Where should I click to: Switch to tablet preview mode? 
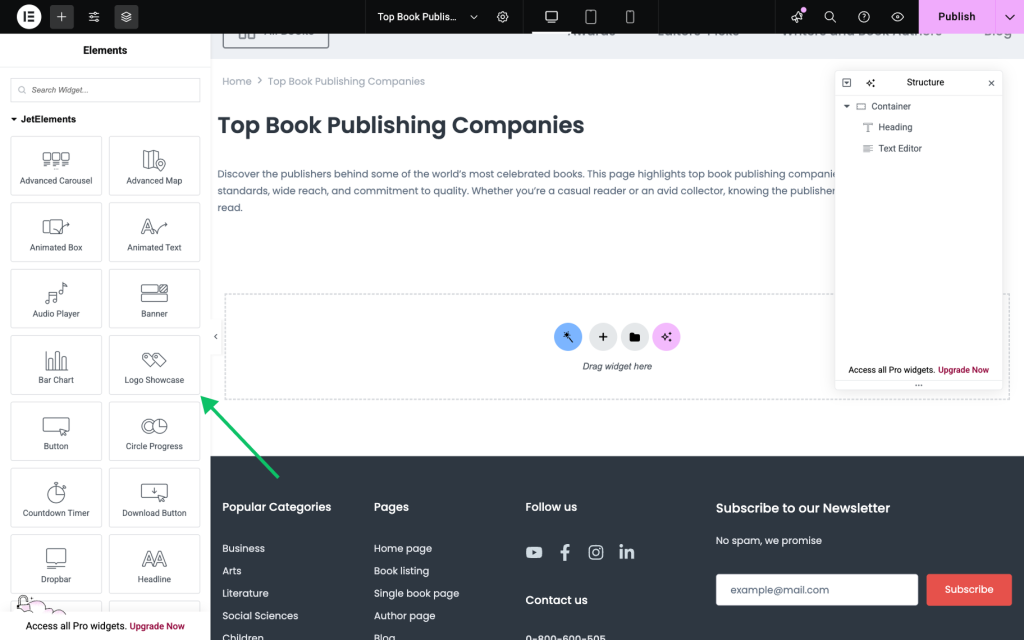(x=590, y=16)
